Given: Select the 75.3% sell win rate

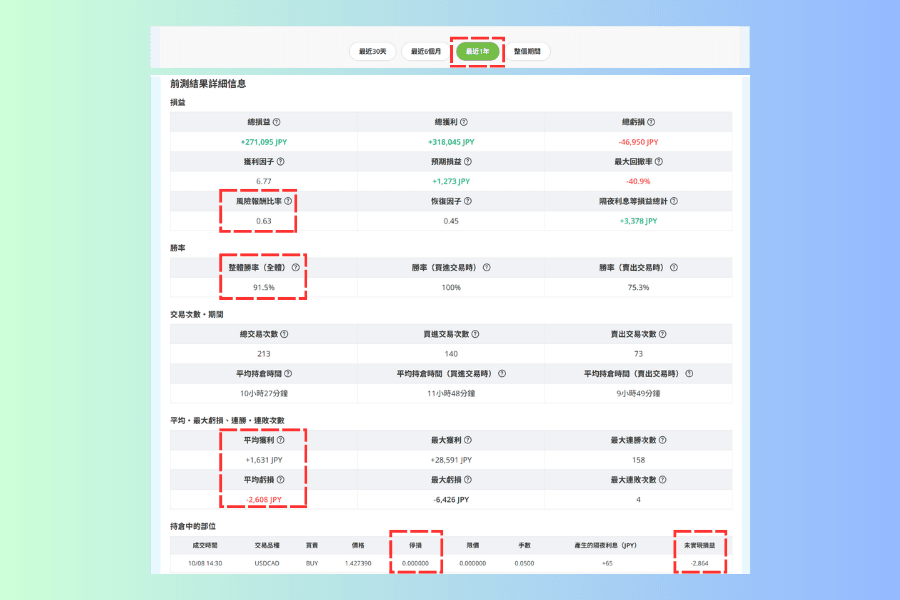Looking at the screenshot, I should point(638,288).
